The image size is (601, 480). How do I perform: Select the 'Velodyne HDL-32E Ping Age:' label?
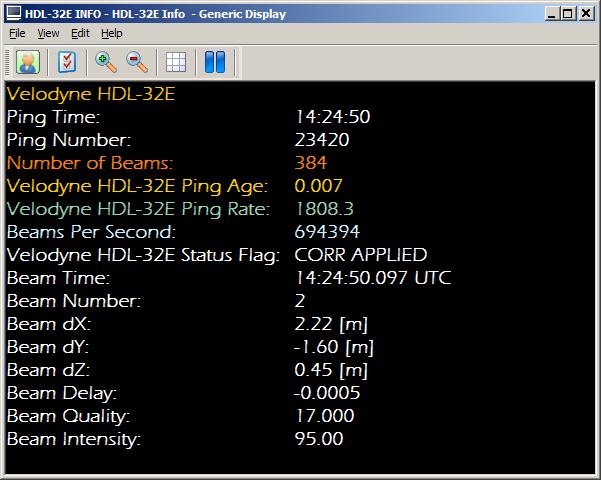(x=137, y=186)
